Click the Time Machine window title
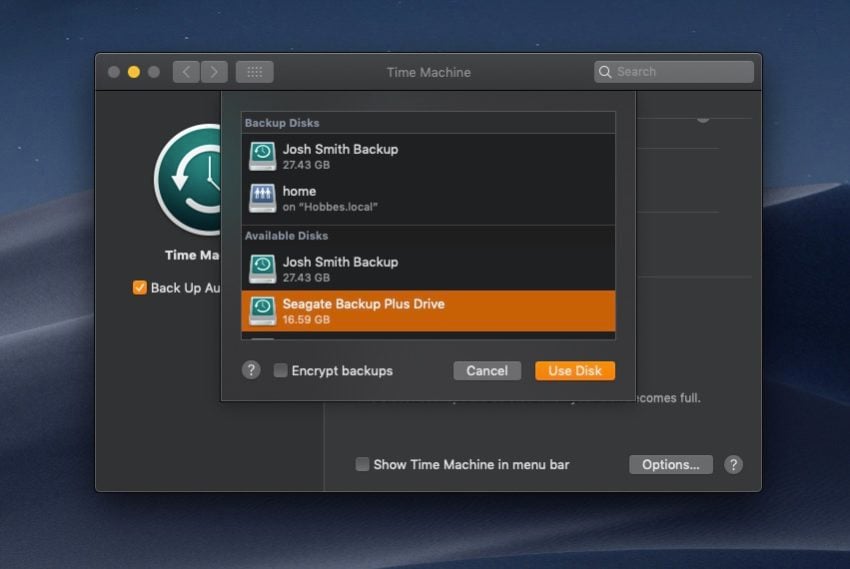Screen dimensions: 850x569 tap(428, 72)
